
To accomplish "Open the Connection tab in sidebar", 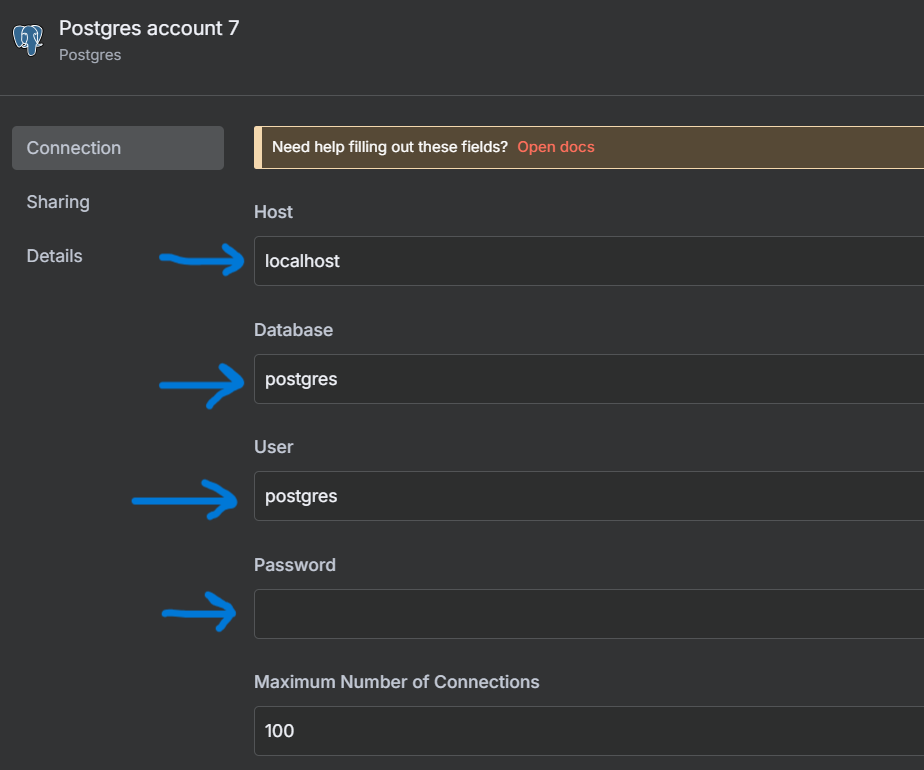I will click(118, 148).
